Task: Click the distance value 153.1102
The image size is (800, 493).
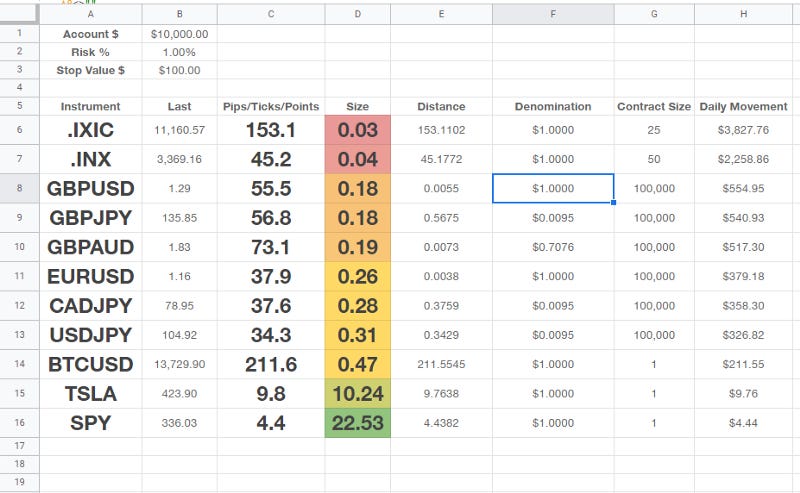Action: pyautogui.click(x=441, y=130)
